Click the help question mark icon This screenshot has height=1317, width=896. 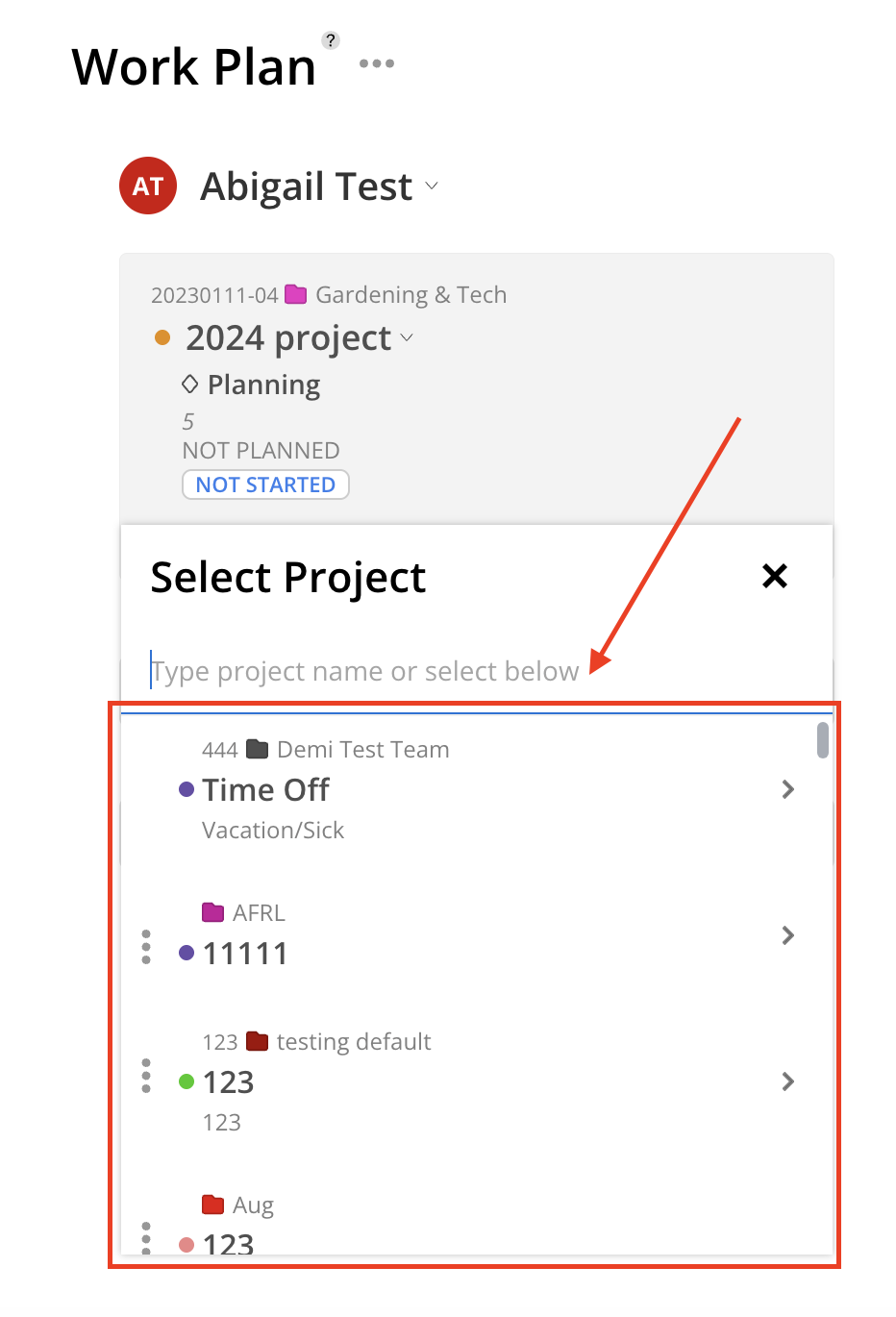(331, 40)
